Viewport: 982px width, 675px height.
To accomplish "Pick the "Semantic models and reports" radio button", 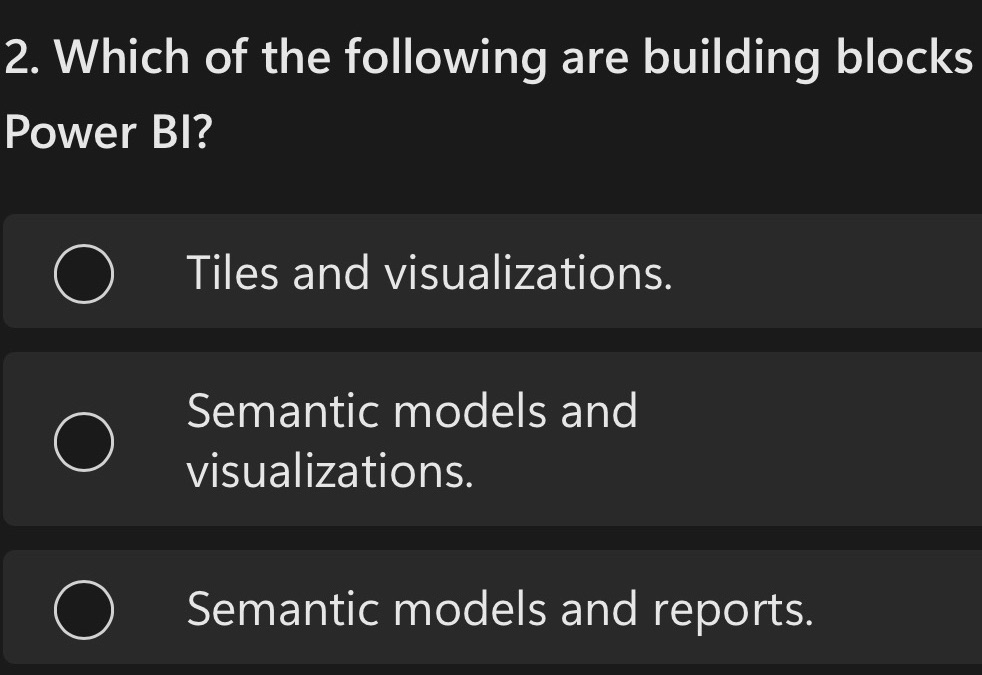I will pos(82,609).
